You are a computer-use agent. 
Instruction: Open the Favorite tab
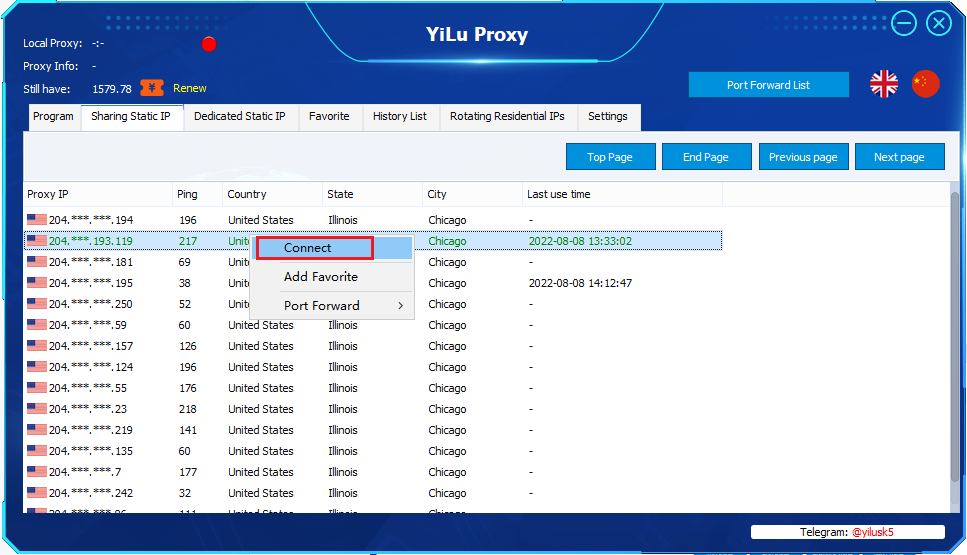(x=329, y=117)
